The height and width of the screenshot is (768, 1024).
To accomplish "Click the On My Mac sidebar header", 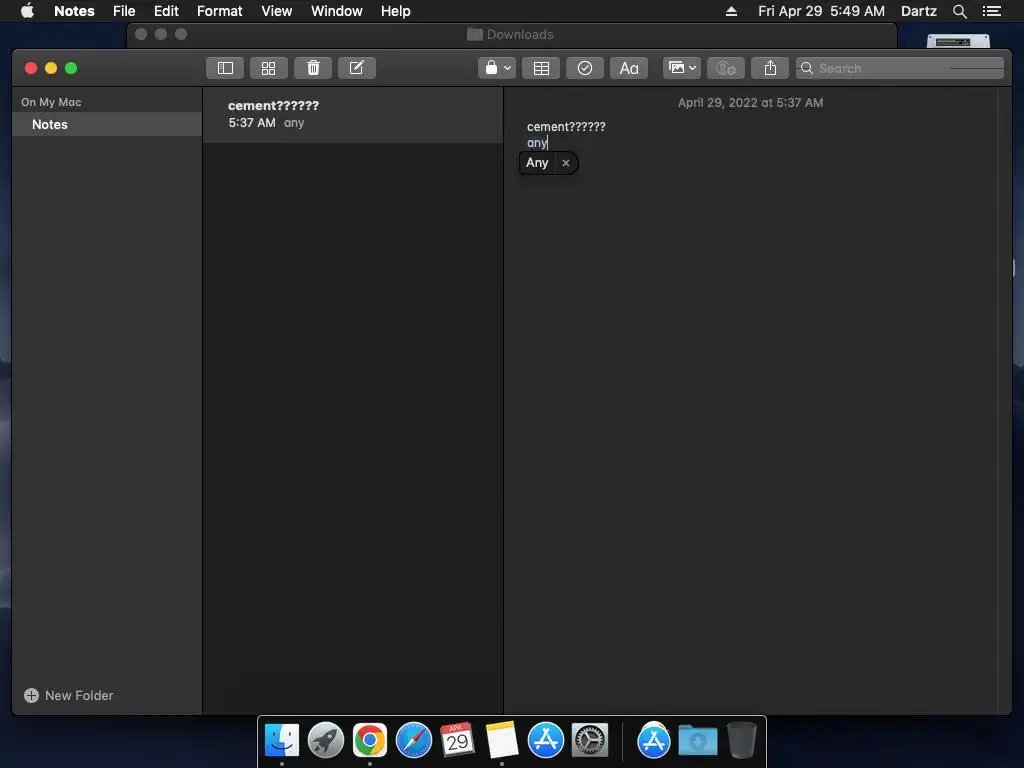I will (x=51, y=102).
